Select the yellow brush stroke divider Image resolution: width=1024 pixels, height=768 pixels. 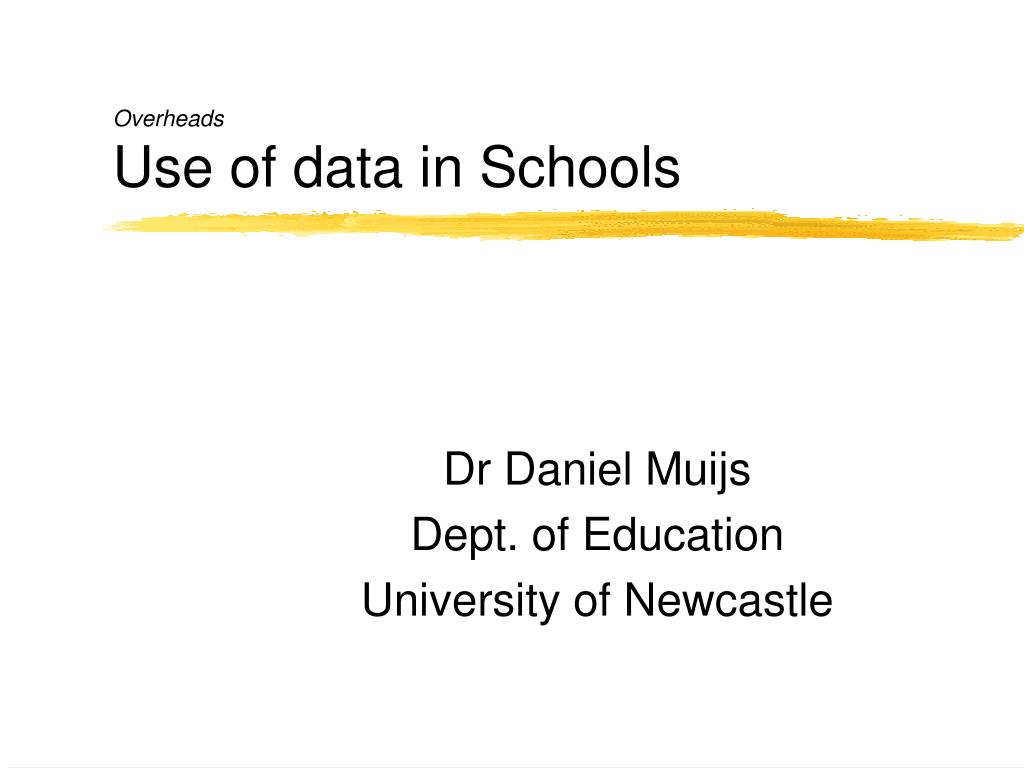click(x=563, y=225)
